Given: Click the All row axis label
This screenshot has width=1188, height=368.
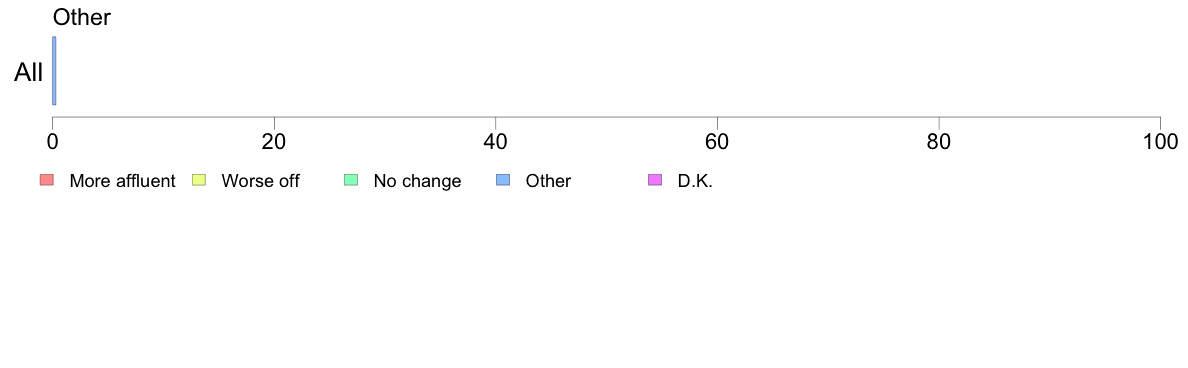Looking at the screenshot, I should [29, 73].
